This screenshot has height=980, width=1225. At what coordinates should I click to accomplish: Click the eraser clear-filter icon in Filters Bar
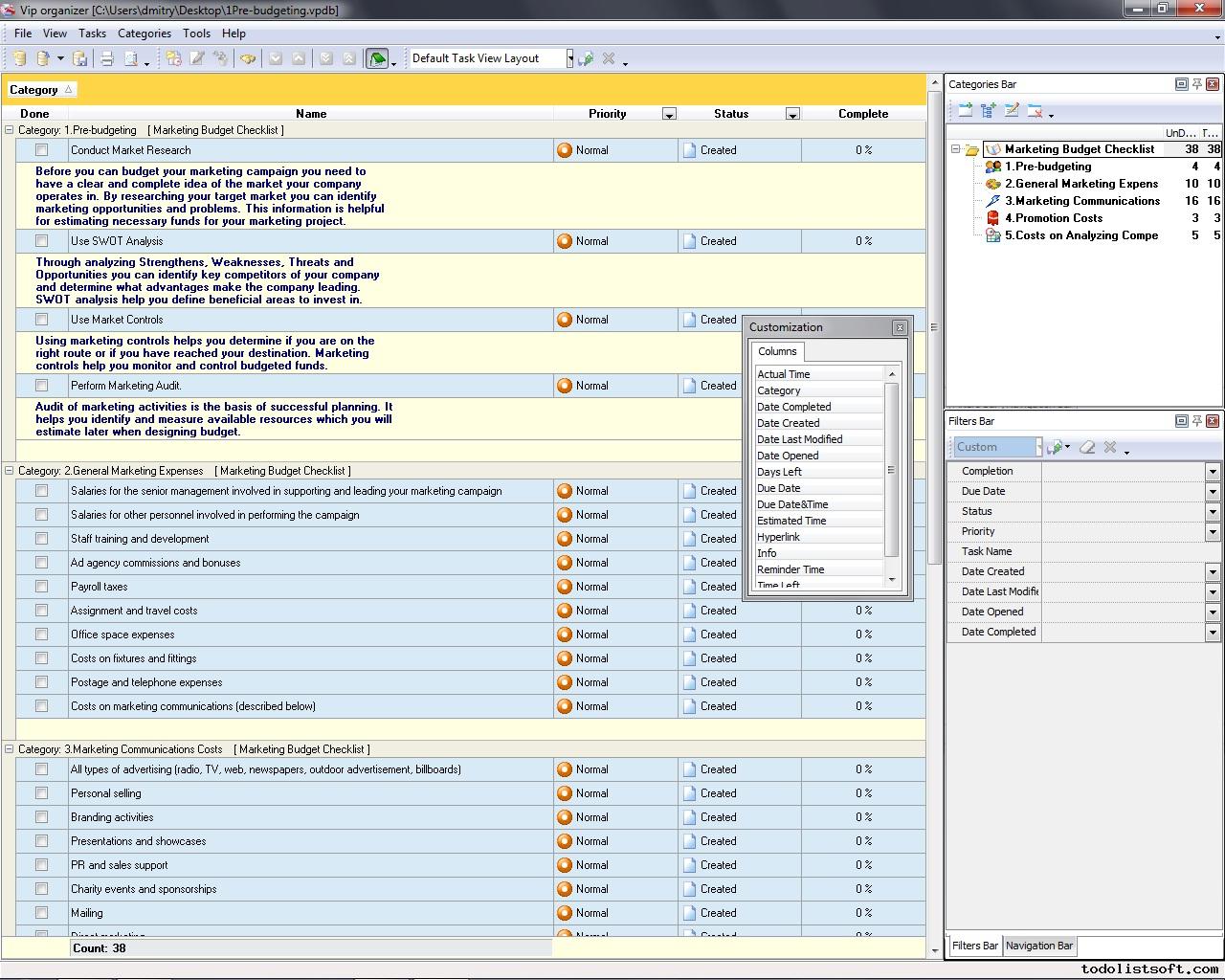click(x=1087, y=447)
